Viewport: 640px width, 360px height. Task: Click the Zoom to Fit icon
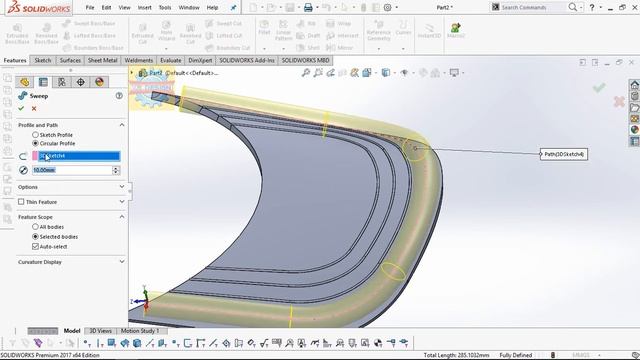coord(305,73)
